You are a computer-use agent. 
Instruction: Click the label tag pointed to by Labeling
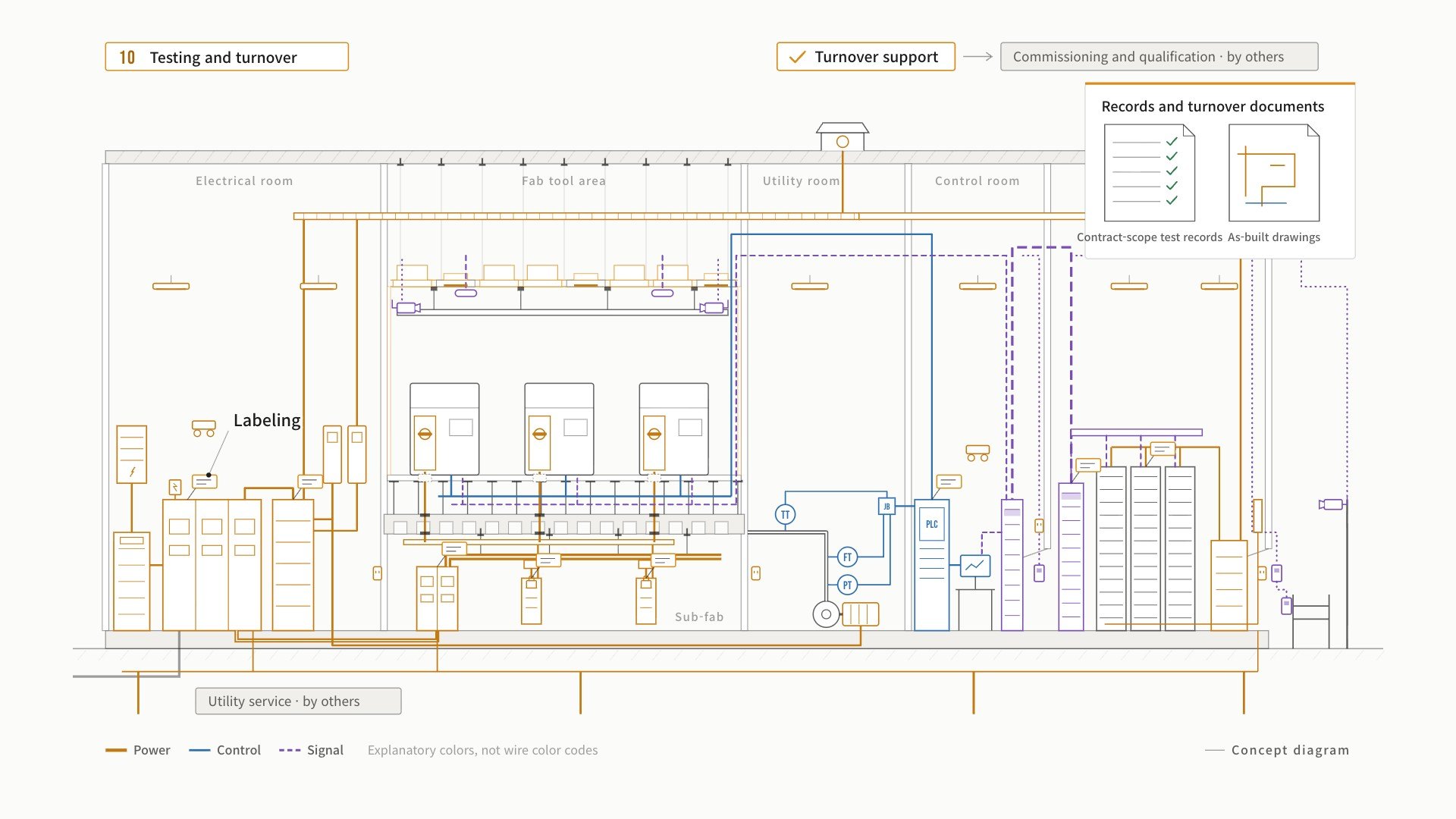(x=205, y=482)
